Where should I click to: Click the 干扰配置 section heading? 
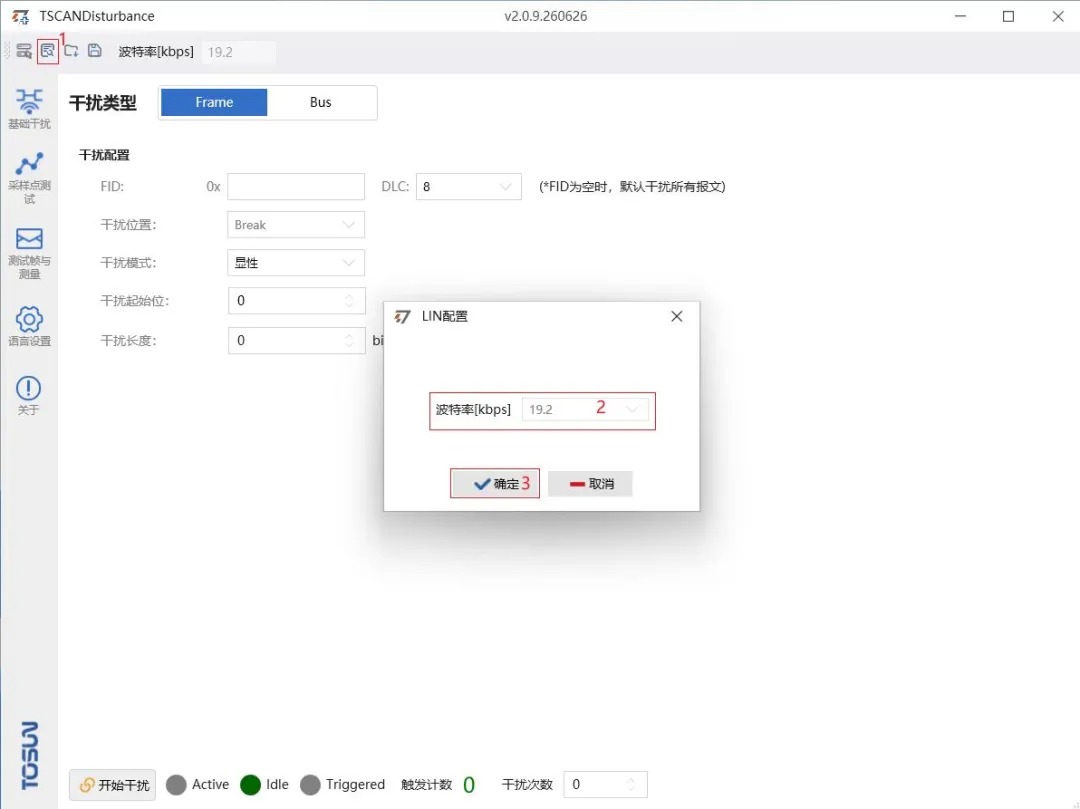click(x=104, y=155)
